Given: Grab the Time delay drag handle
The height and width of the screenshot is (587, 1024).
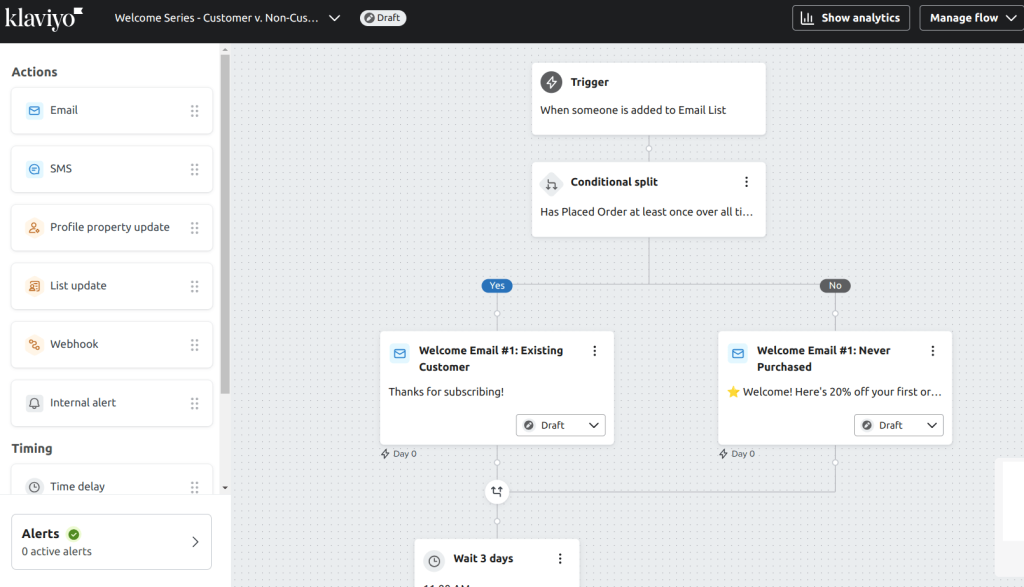Looking at the screenshot, I should tap(195, 487).
